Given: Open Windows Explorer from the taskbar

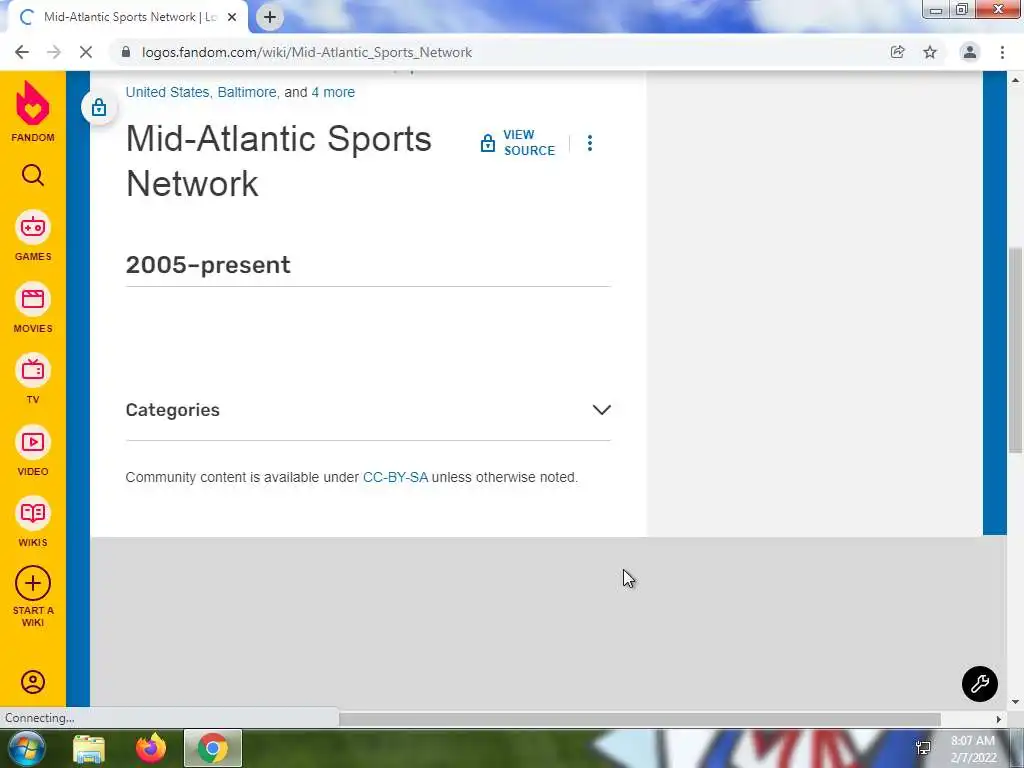Looking at the screenshot, I should click(89, 748).
